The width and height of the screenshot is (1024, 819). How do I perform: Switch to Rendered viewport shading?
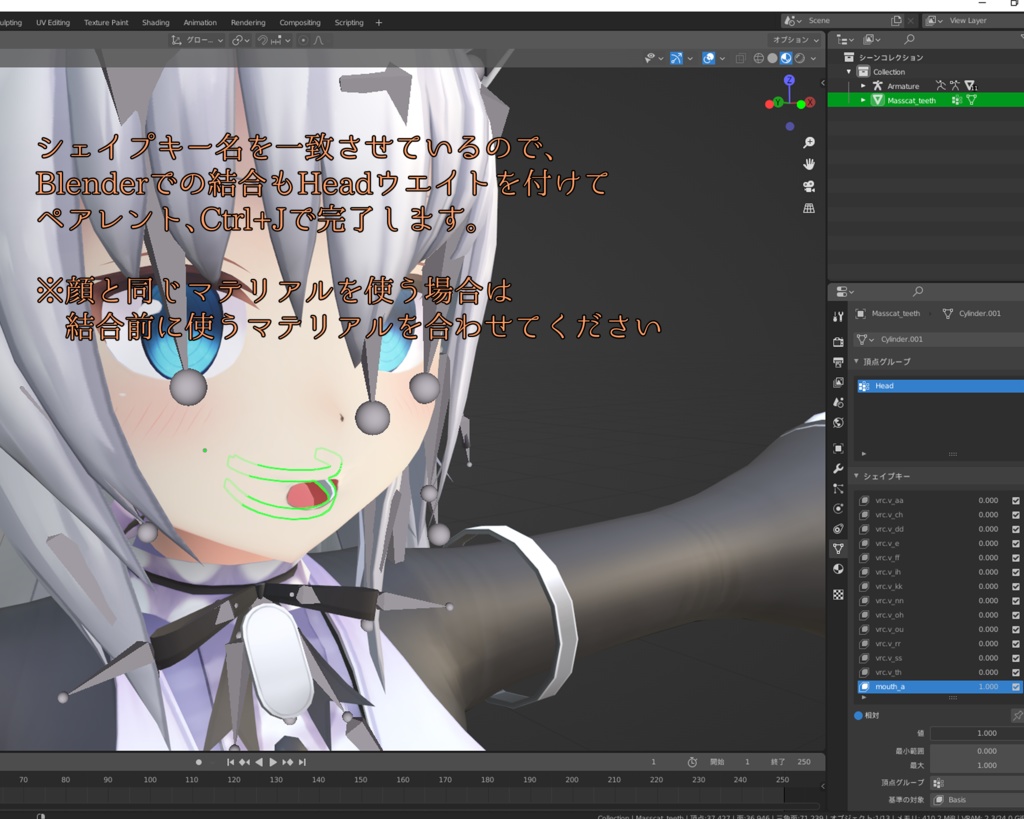(x=799, y=58)
